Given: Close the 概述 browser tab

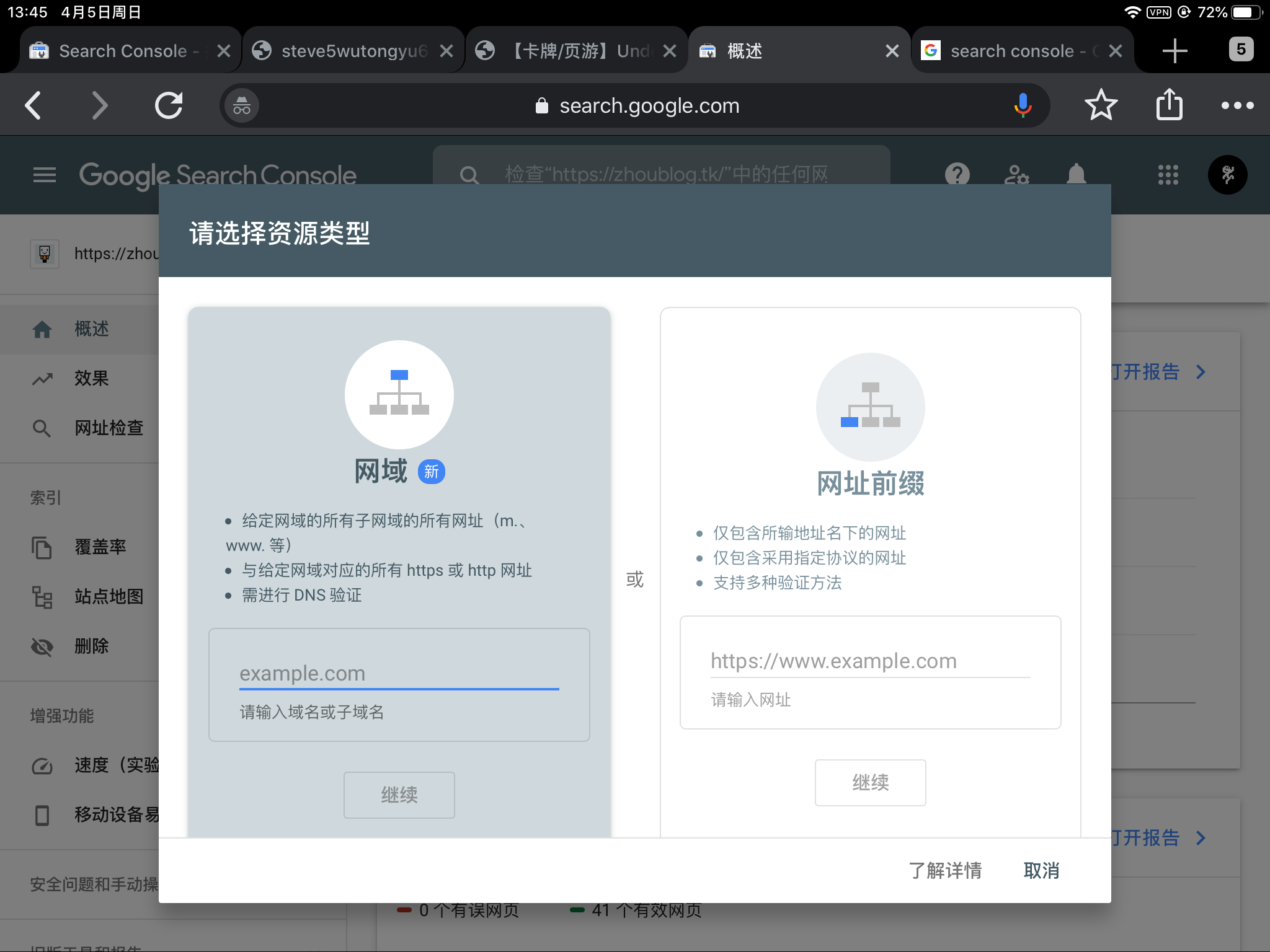Looking at the screenshot, I should click(x=892, y=51).
